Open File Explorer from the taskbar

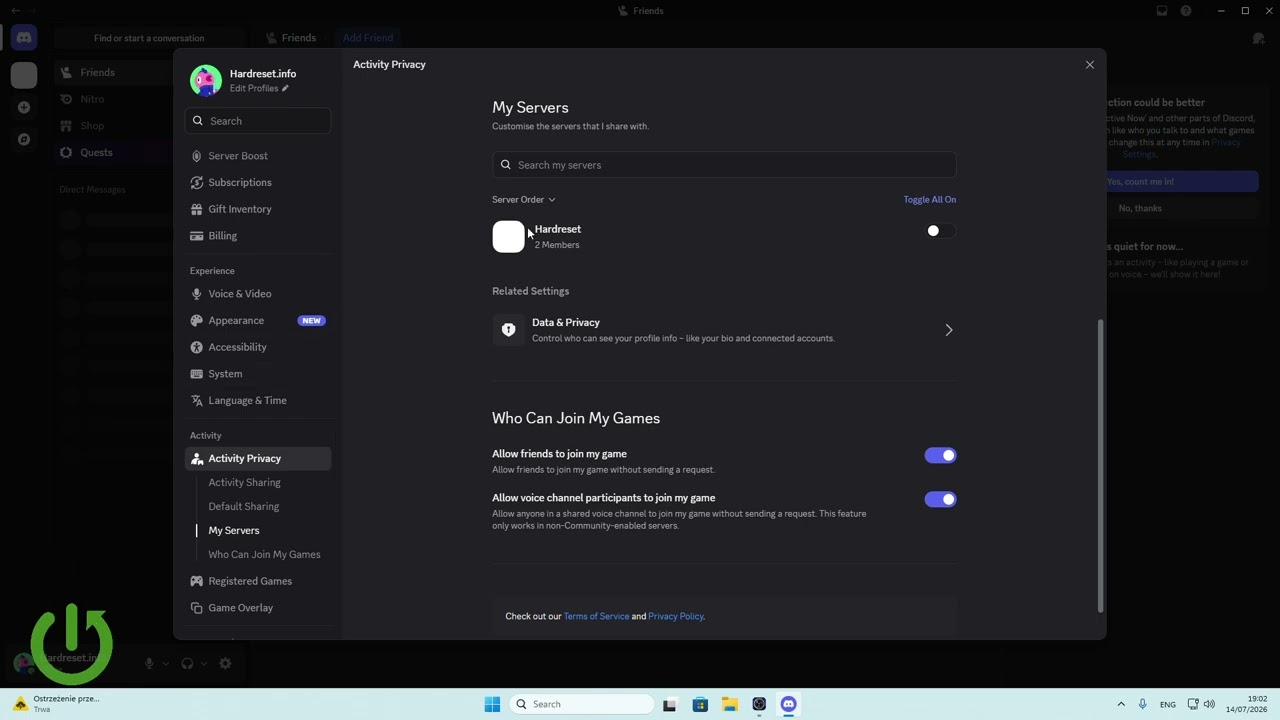click(730, 704)
